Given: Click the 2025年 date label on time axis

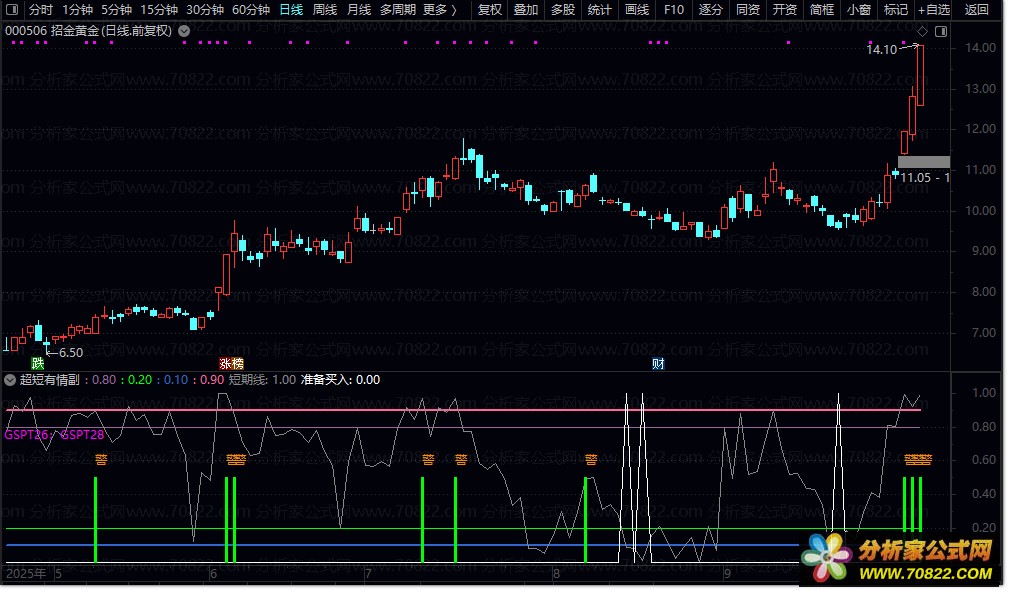Looking at the screenshot, I should pos(26,574).
